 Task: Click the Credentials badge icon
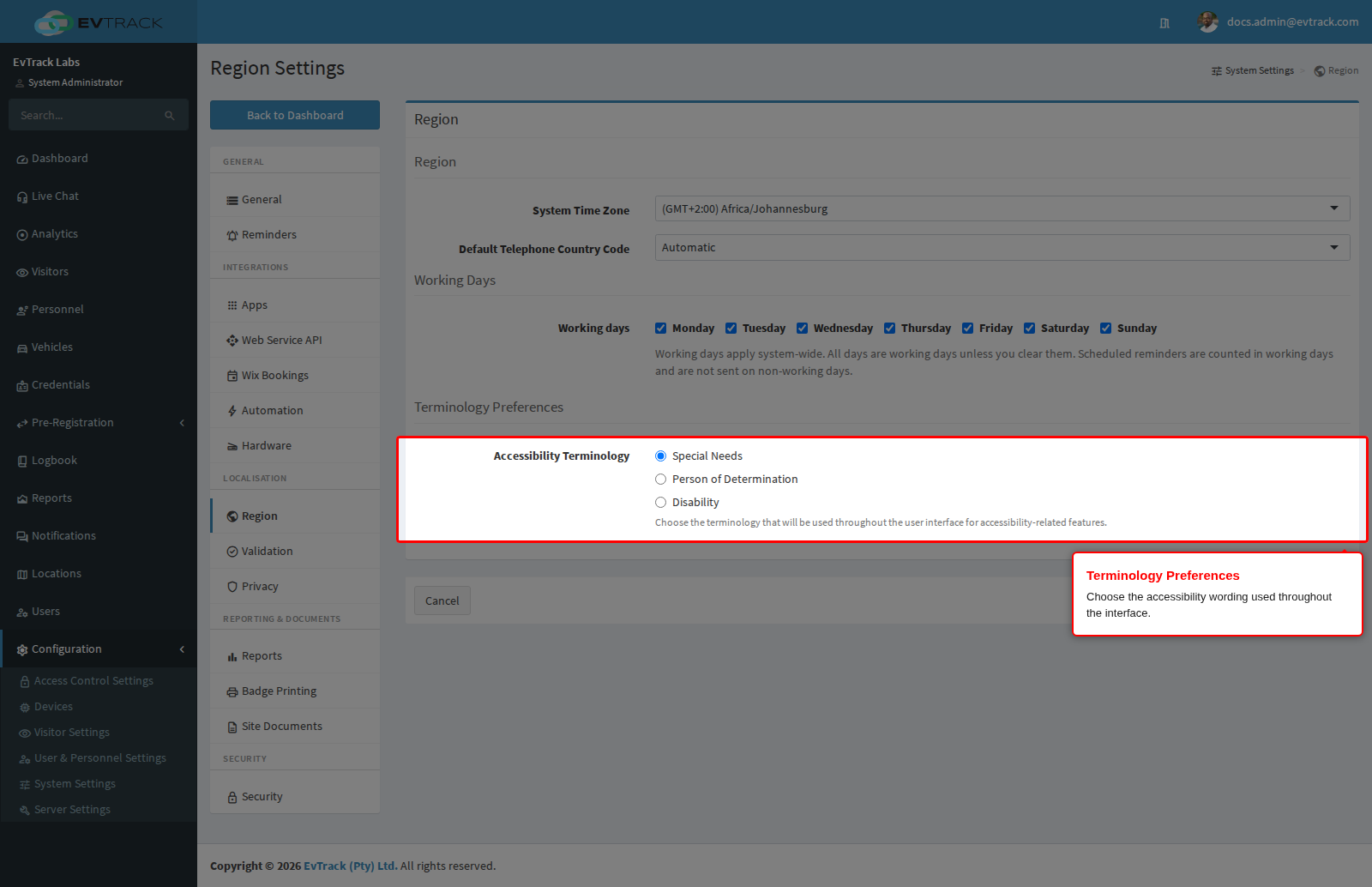coord(22,386)
